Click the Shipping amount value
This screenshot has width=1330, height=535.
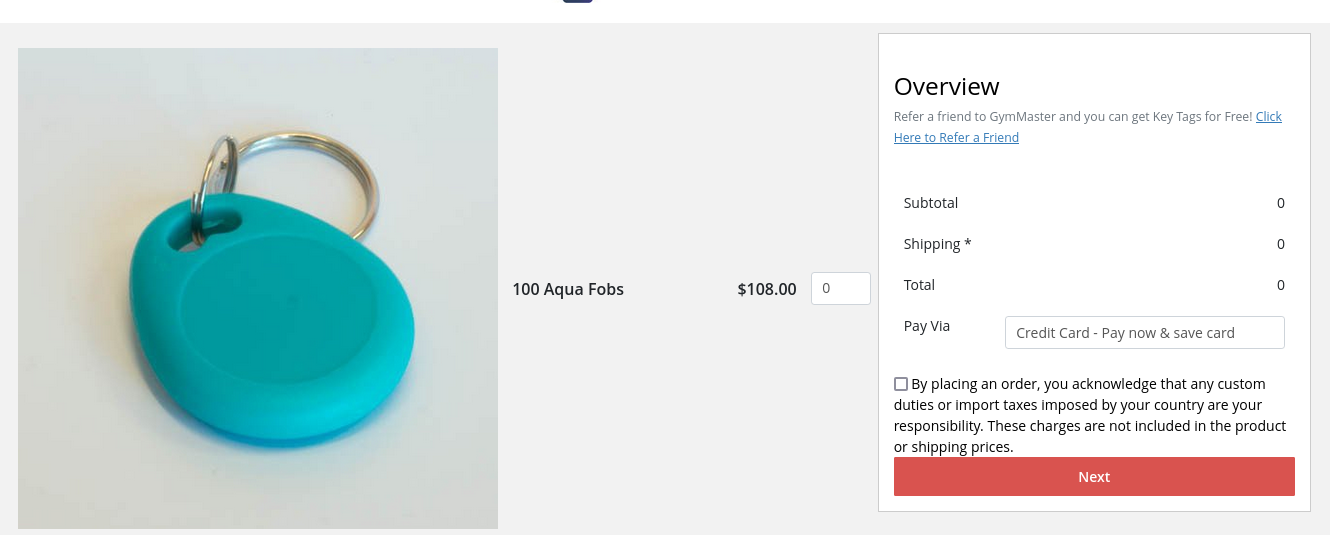tap(1280, 244)
